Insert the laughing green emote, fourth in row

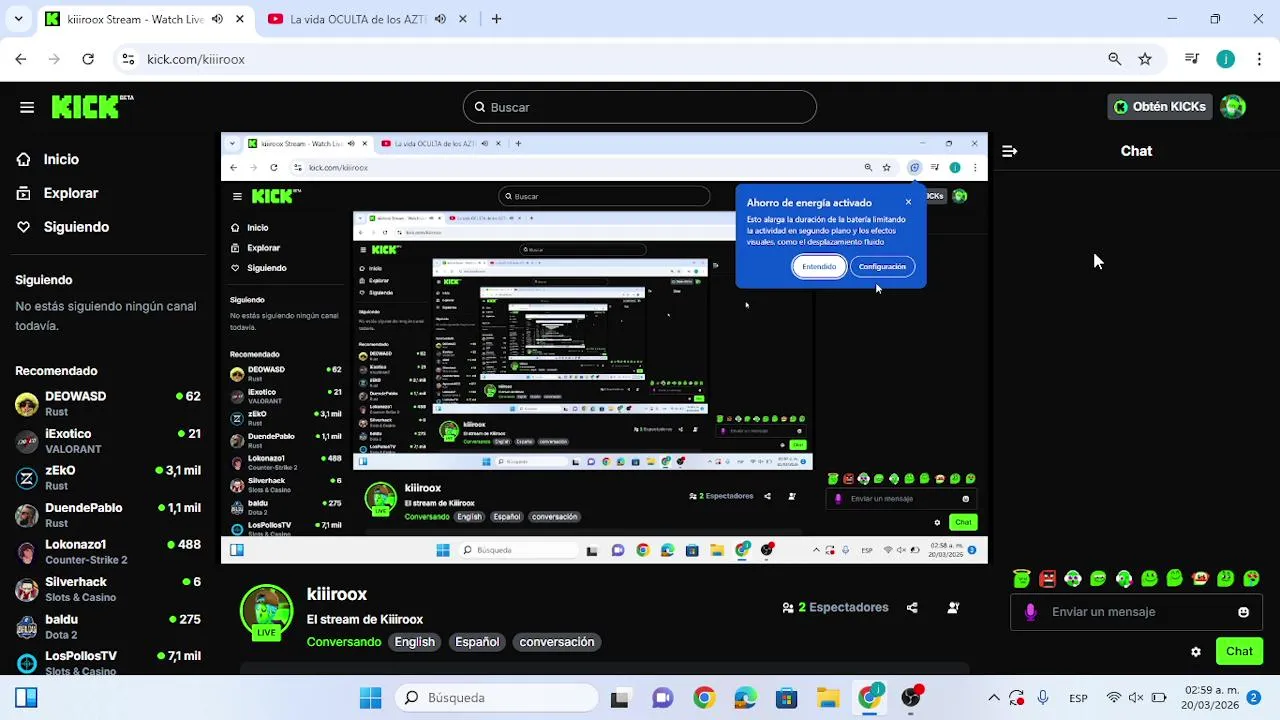1098,578
